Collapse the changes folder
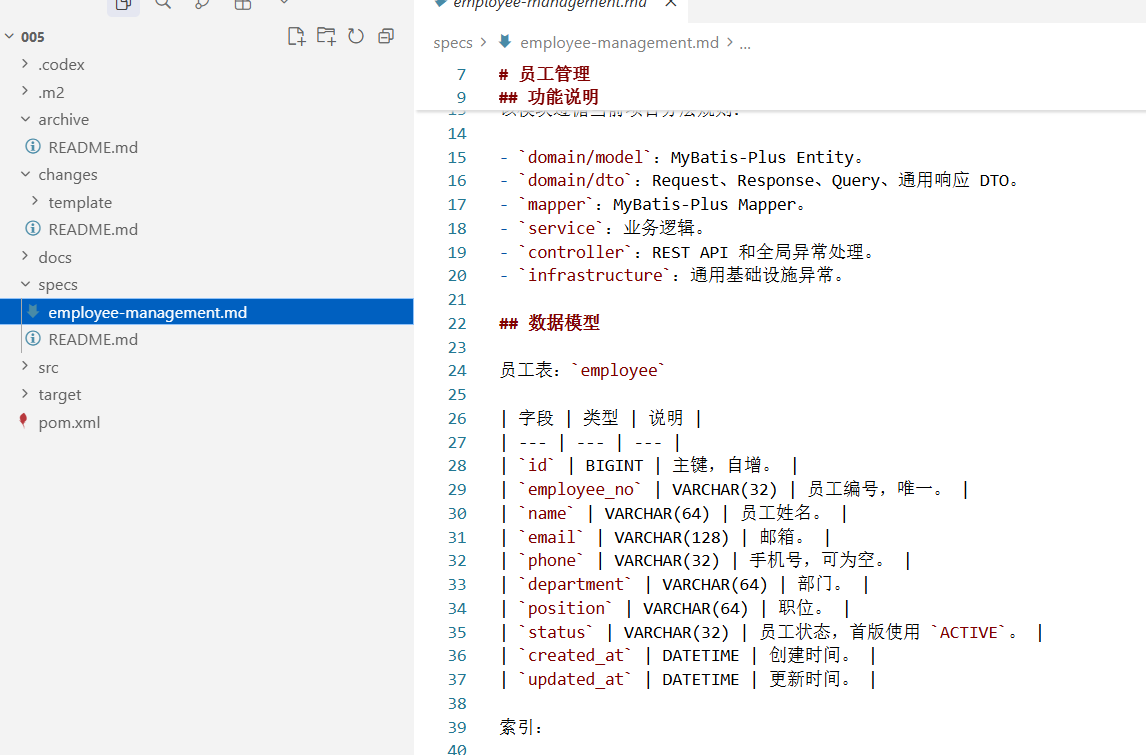The height and width of the screenshot is (755, 1146). (x=25, y=174)
